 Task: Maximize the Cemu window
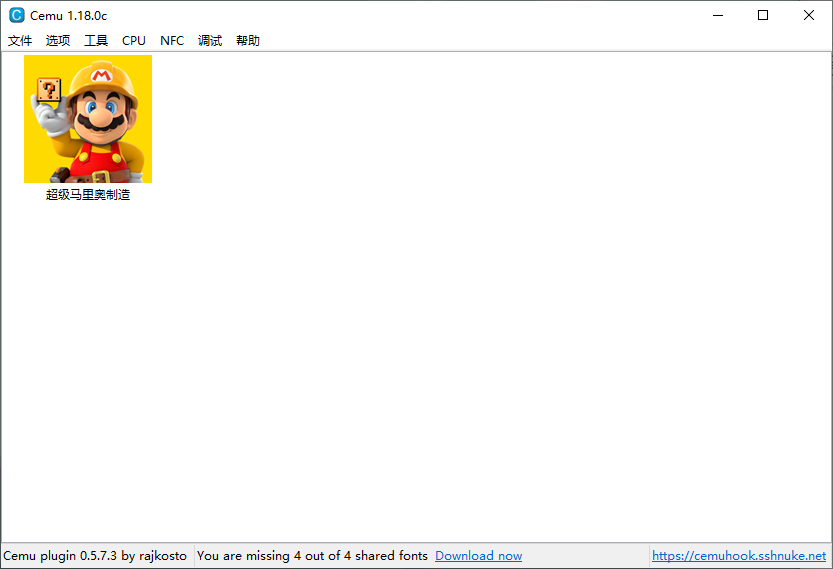click(x=763, y=15)
